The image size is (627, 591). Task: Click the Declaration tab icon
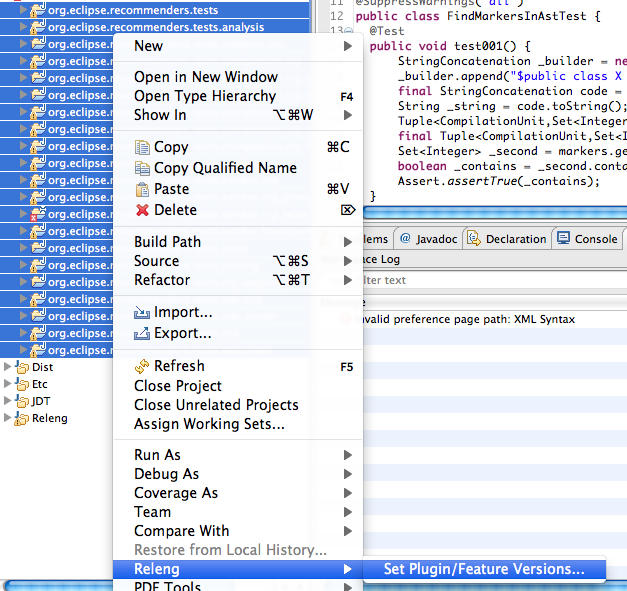(474, 238)
